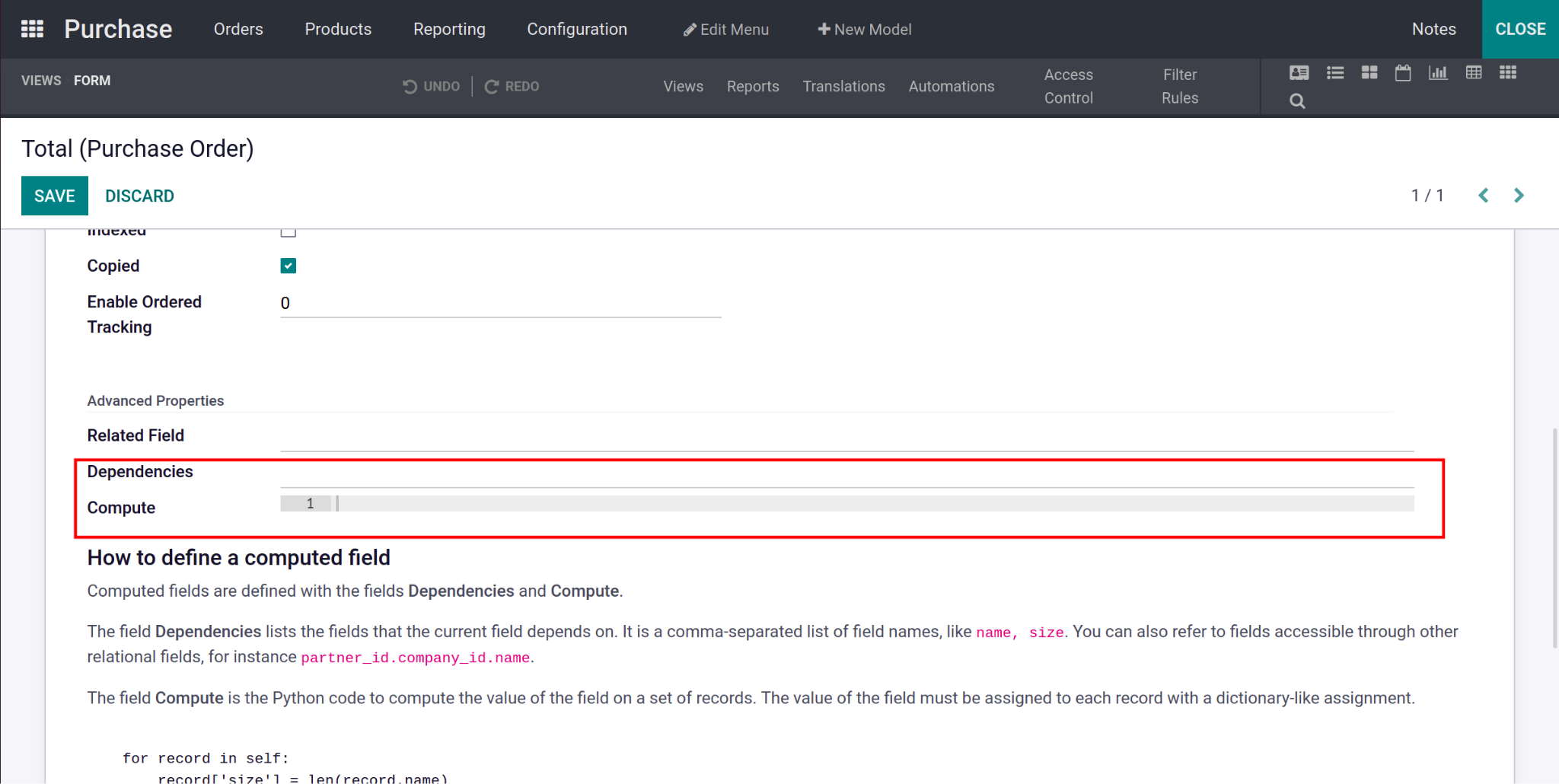Open the search view editor icon
This screenshot has height=784, width=1559.
point(1298,100)
